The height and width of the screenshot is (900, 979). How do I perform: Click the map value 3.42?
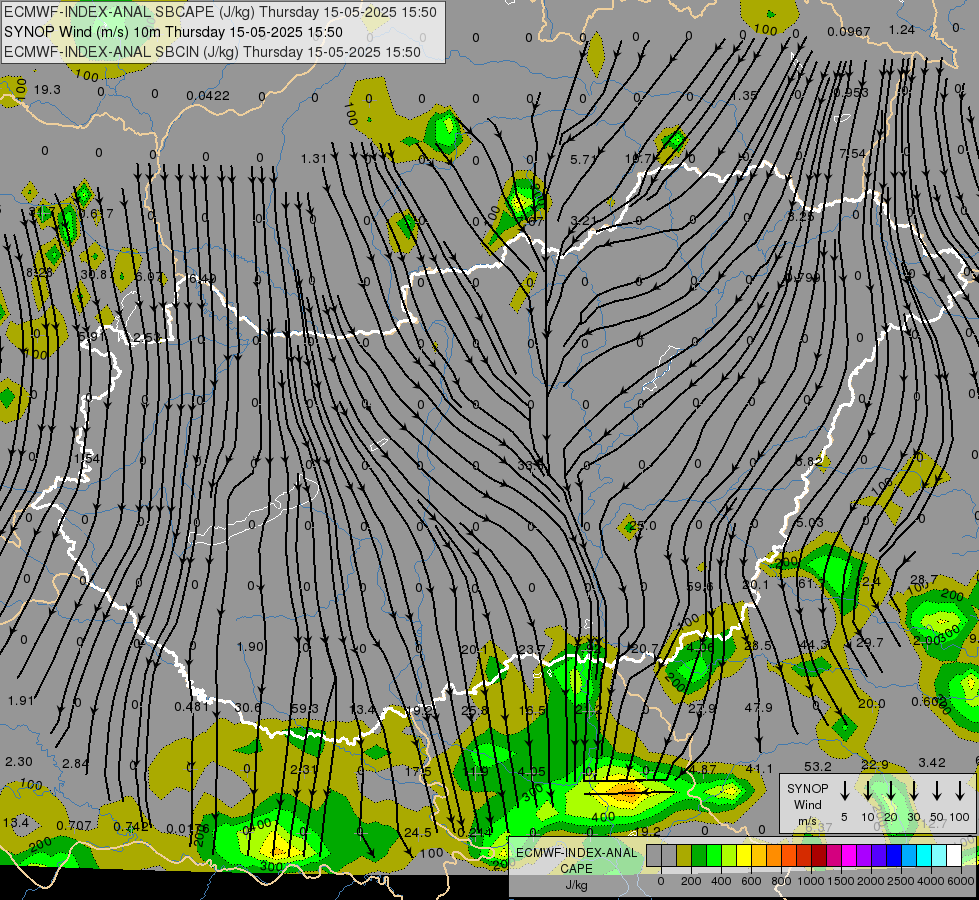point(932,763)
